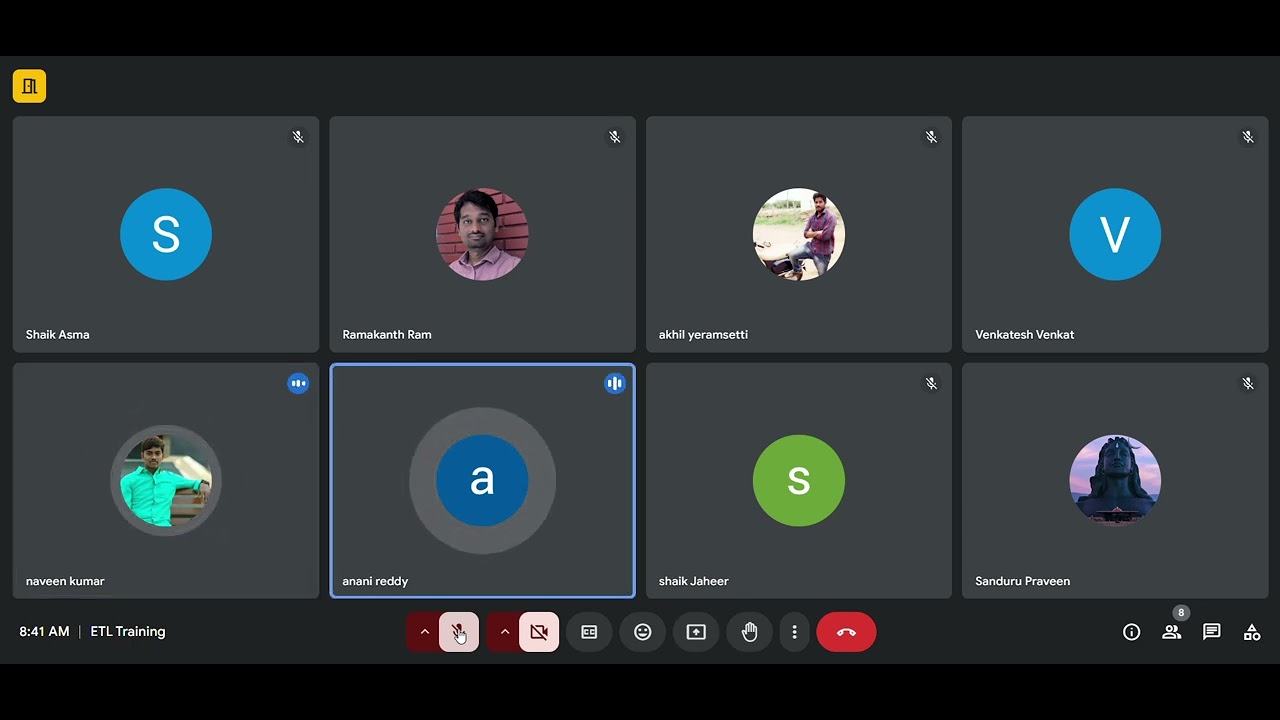This screenshot has width=1280, height=720.
Task: Raise your hand
Action: tap(750, 632)
